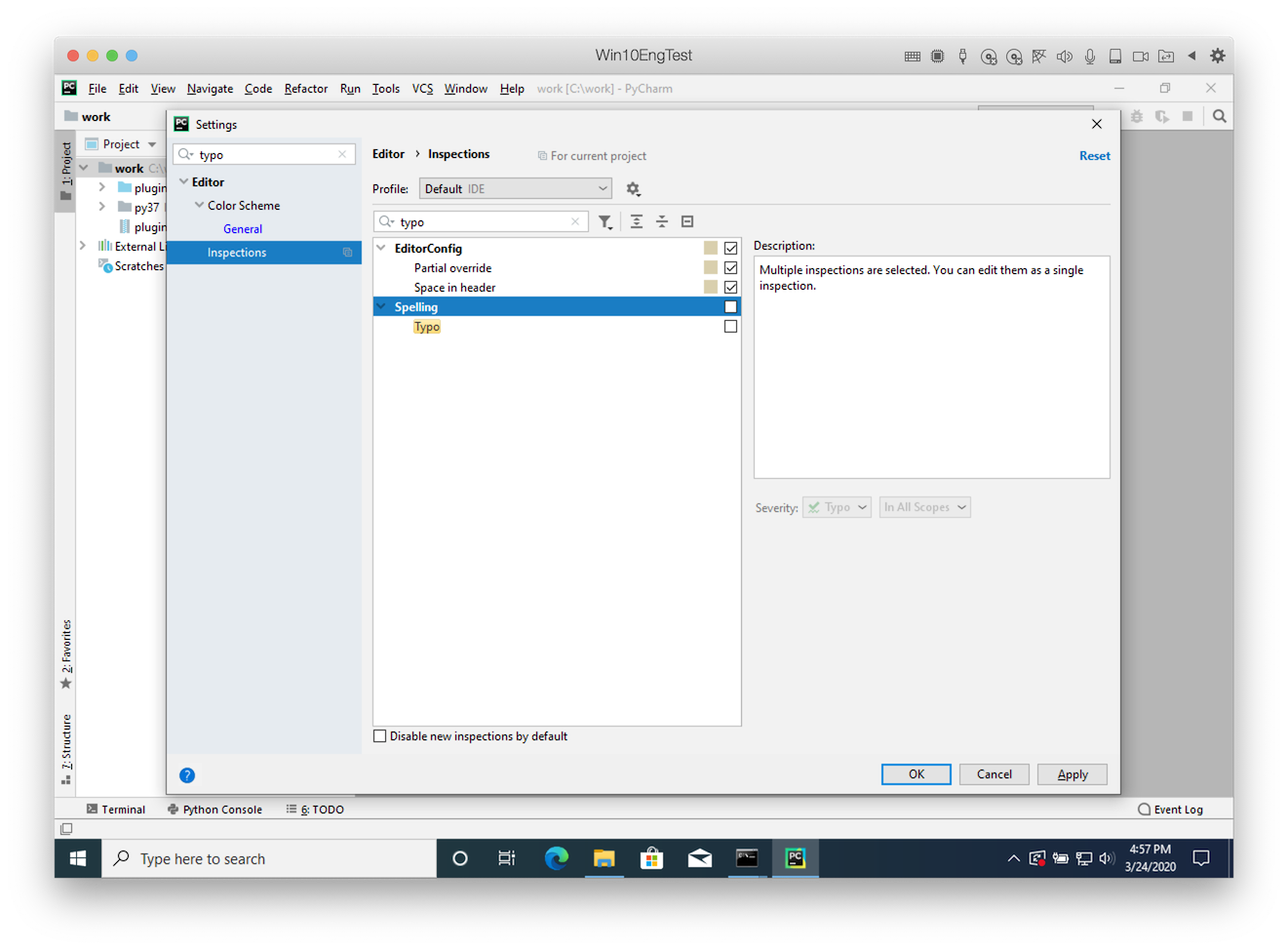Uncheck the Partial override inspection
This screenshot has height=950, width=1288.
pos(730,267)
